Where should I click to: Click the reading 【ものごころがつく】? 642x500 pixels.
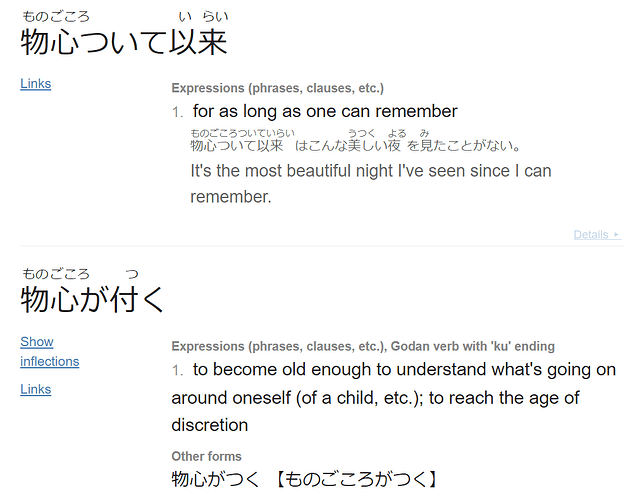tap(356, 479)
